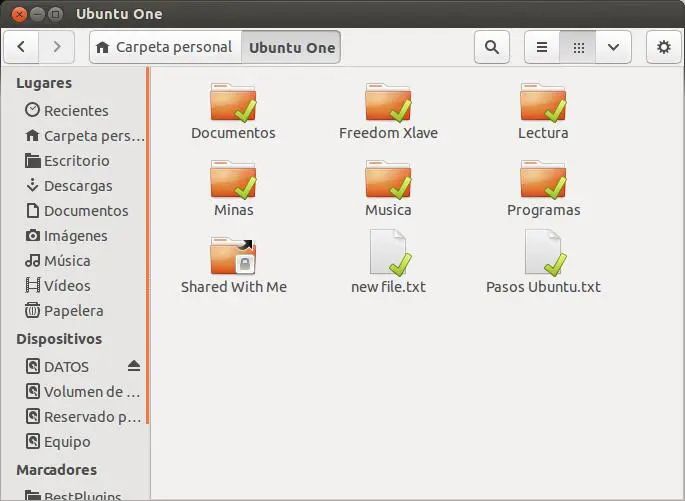This screenshot has height=501, width=685.
Task: Expand the view options dropdown arrow
Action: pos(613,47)
